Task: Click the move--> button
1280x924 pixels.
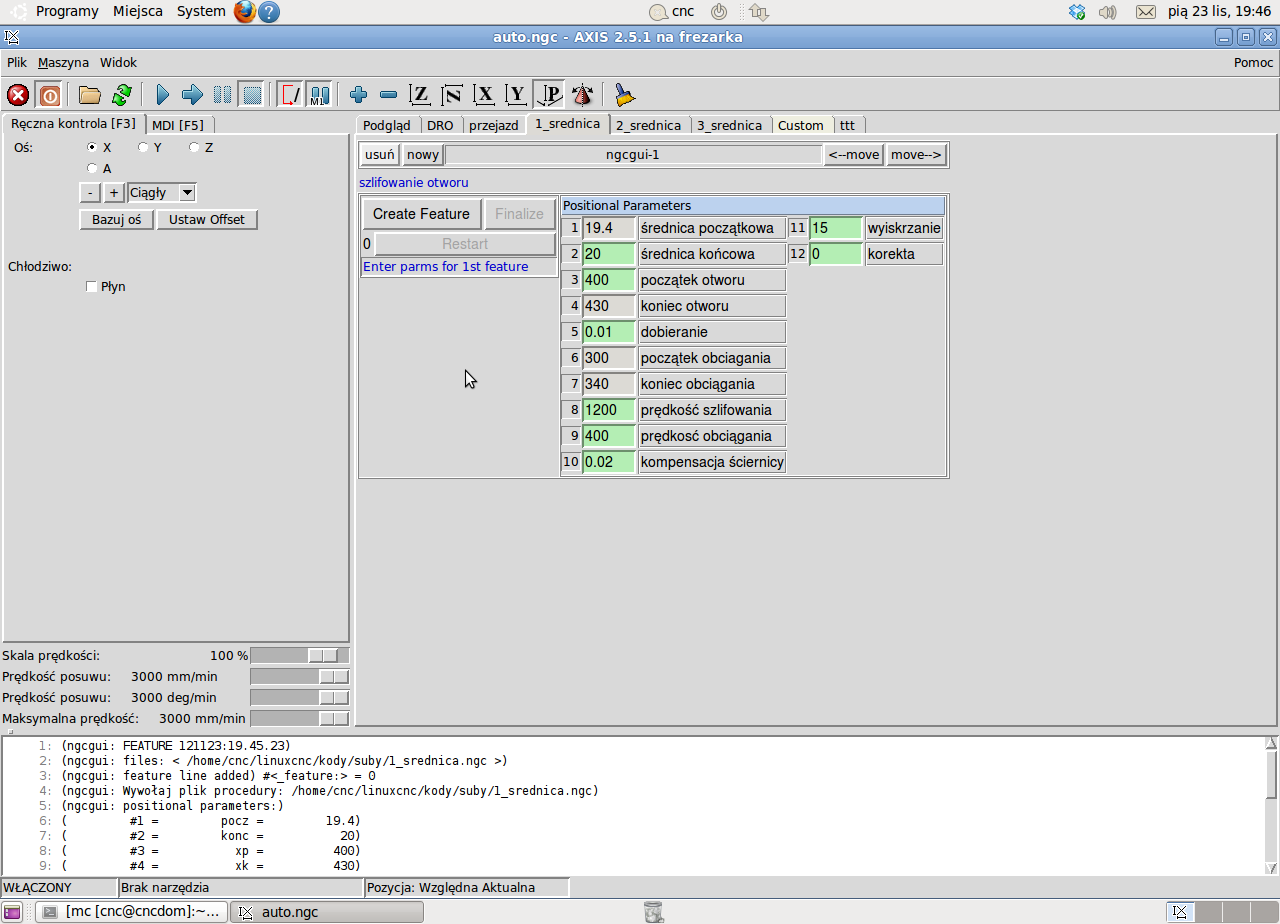Action: point(916,155)
